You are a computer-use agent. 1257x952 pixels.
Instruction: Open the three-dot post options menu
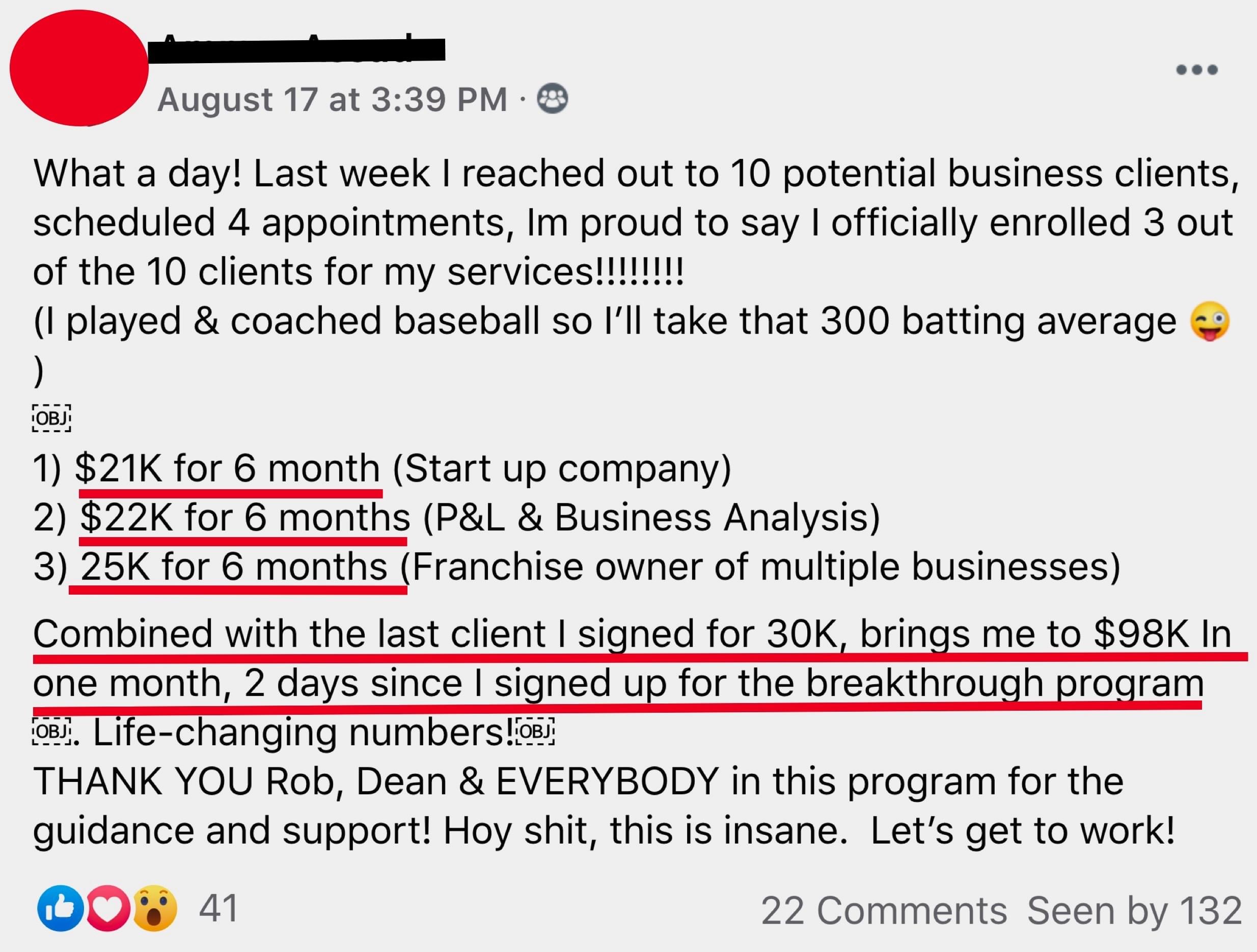tap(1196, 70)
